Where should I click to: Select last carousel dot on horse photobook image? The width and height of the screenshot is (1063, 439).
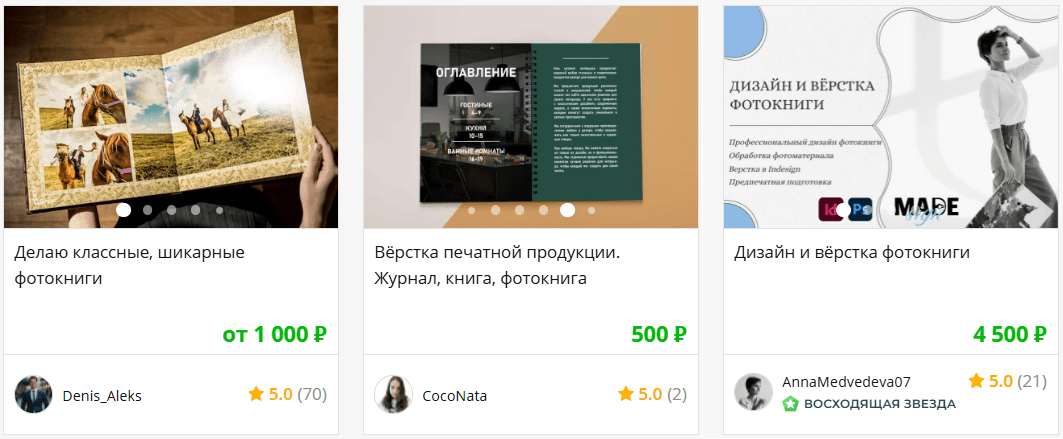click(x=220, y=210)
